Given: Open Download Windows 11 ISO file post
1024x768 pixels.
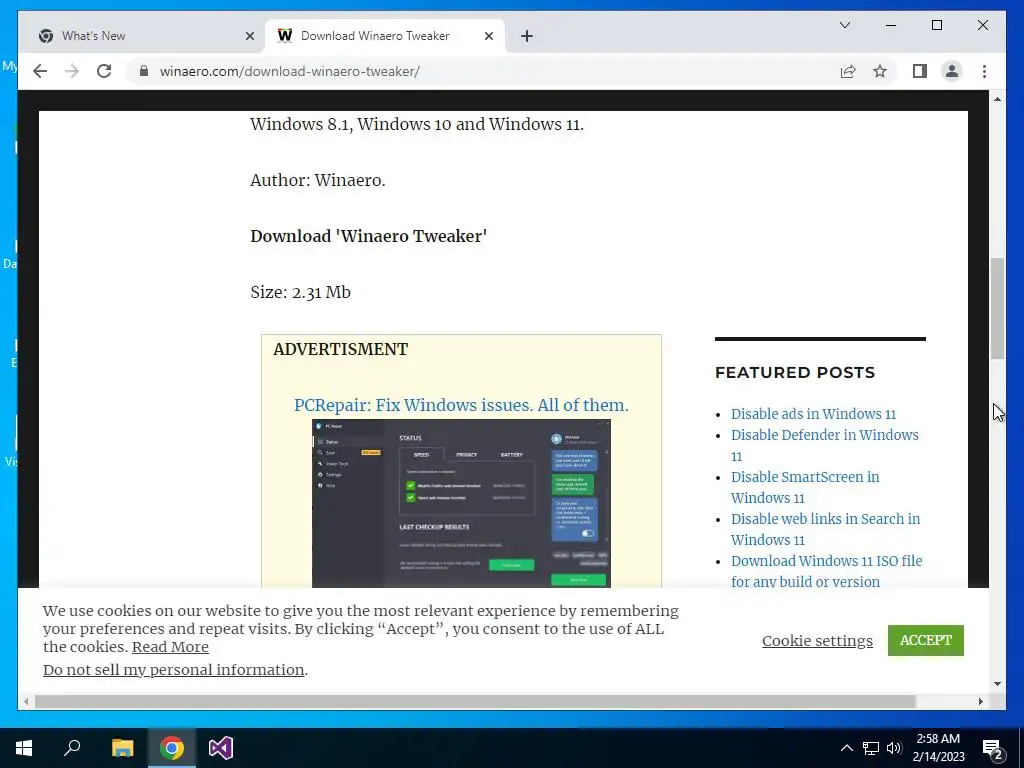Looking at the screenshot, I should pyautogui.click(x=826, y=571).
